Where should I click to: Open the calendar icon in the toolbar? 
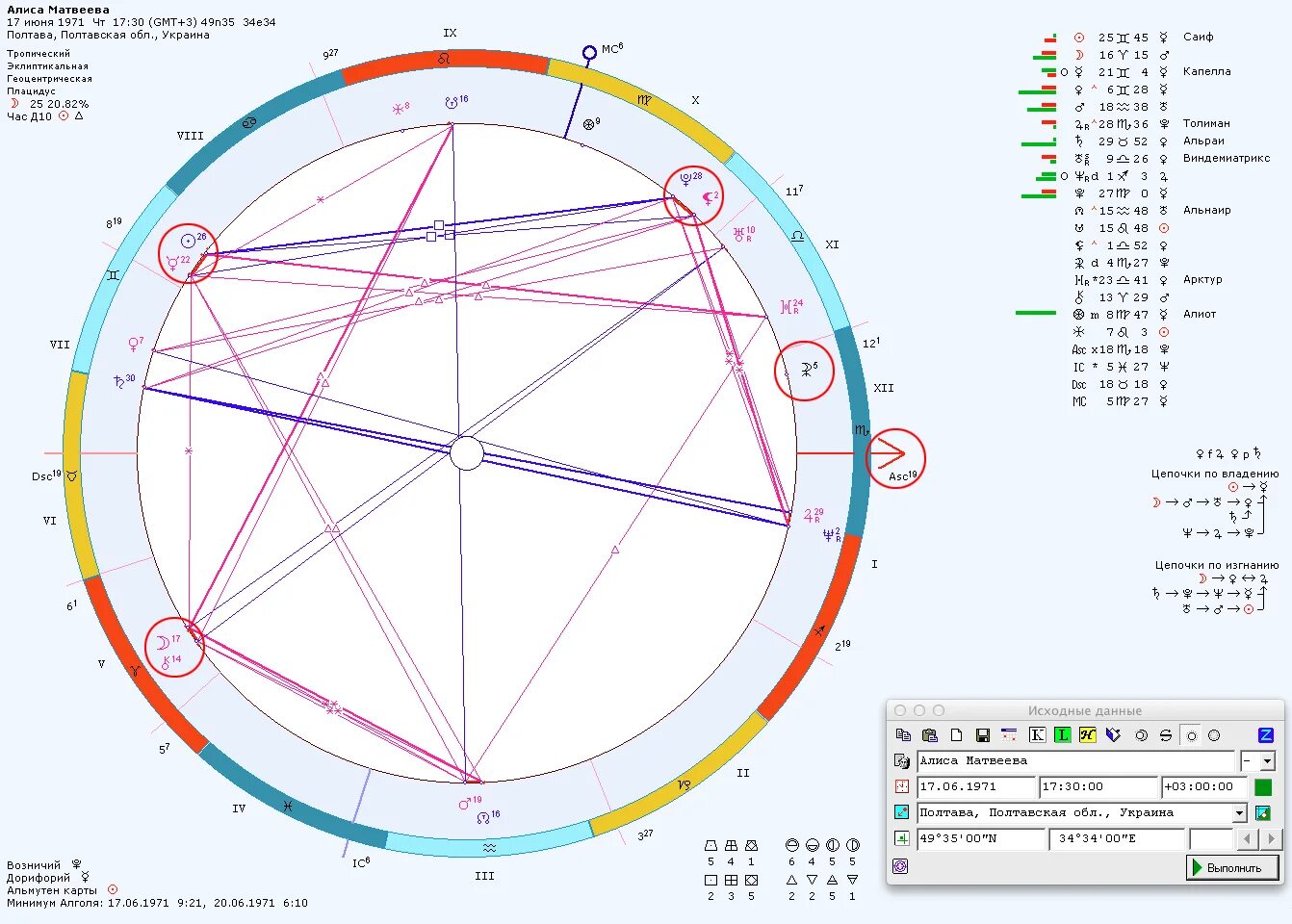(x=1009, y=735)
